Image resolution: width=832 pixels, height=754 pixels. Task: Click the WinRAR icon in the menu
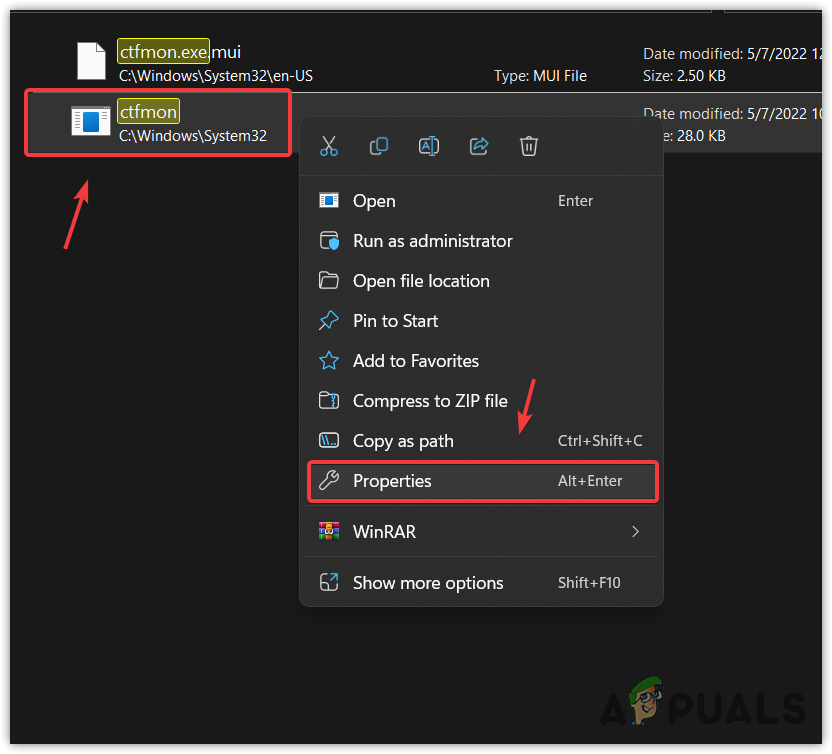(x=329, y=531)
